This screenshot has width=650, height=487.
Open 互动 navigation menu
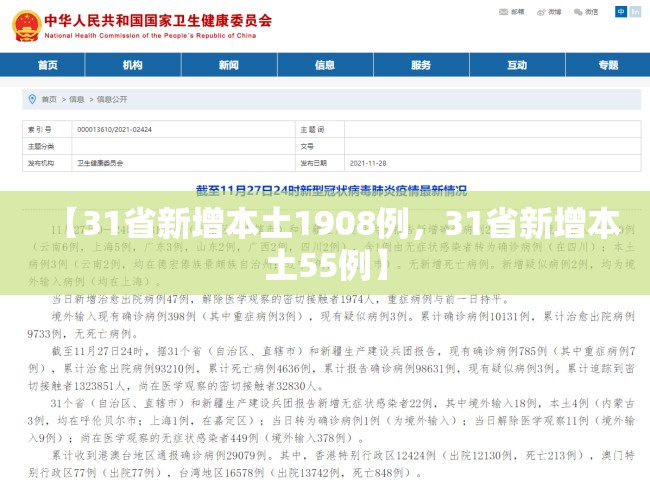click(517, 65)
